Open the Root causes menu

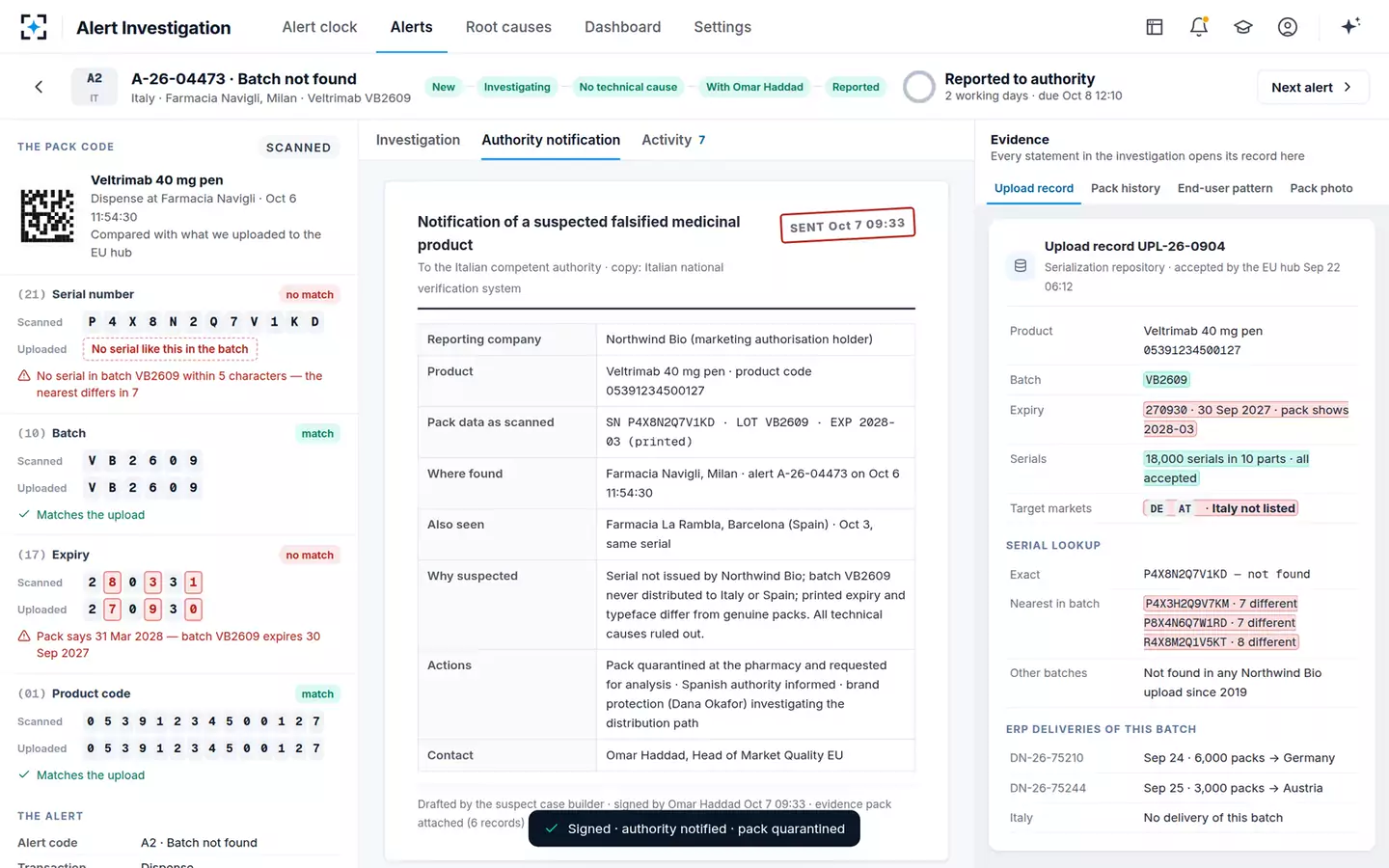click(508, 27)
